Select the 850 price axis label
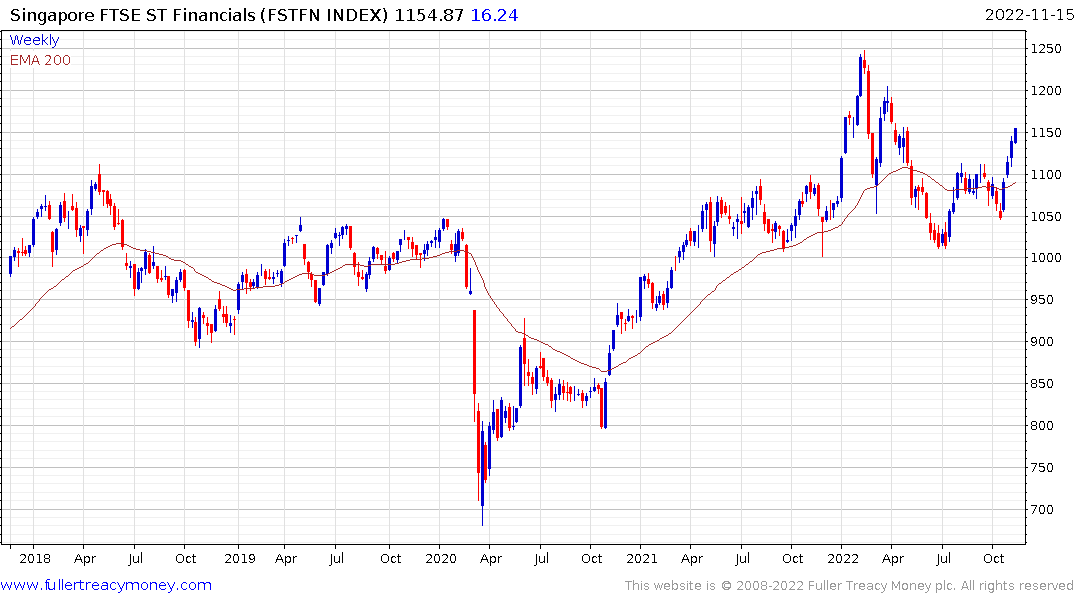This screenshot has height=600, width=1075. (x=1043, y=383)
